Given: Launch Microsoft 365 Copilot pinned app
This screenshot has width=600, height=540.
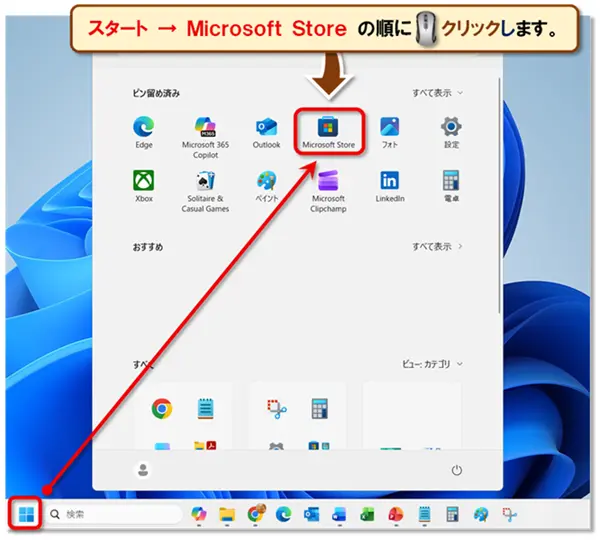Looking at the screenshot, I should 205,138.
